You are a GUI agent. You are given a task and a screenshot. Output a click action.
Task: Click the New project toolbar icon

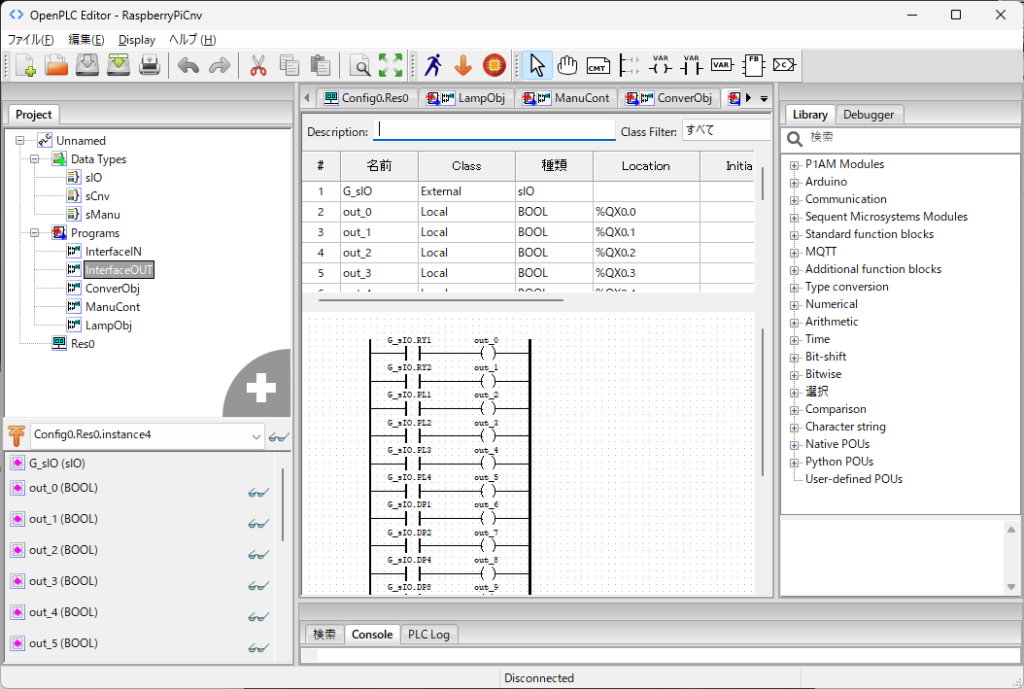(x=25, y=65)
